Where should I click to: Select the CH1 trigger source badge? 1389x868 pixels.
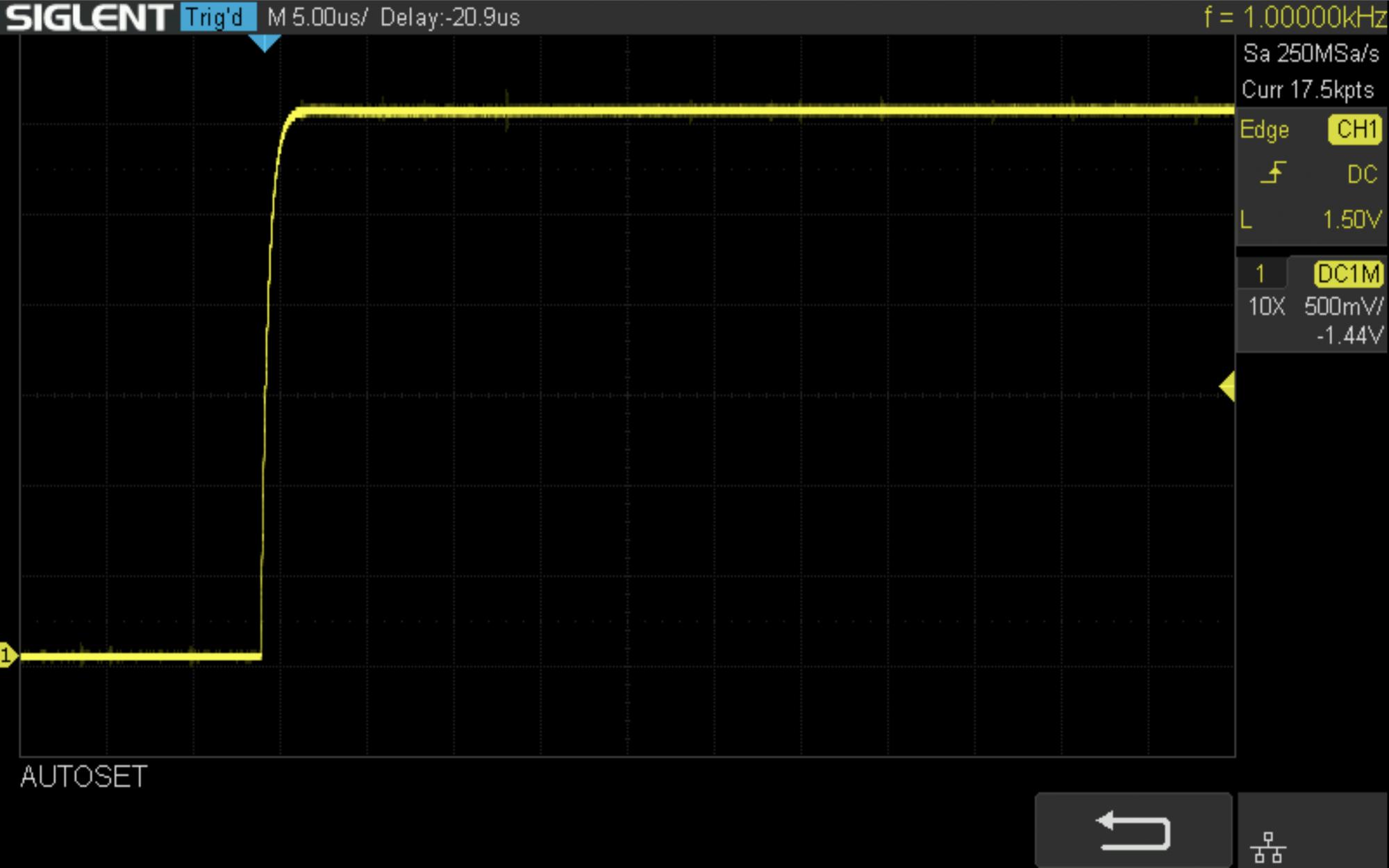[1355, 130]
